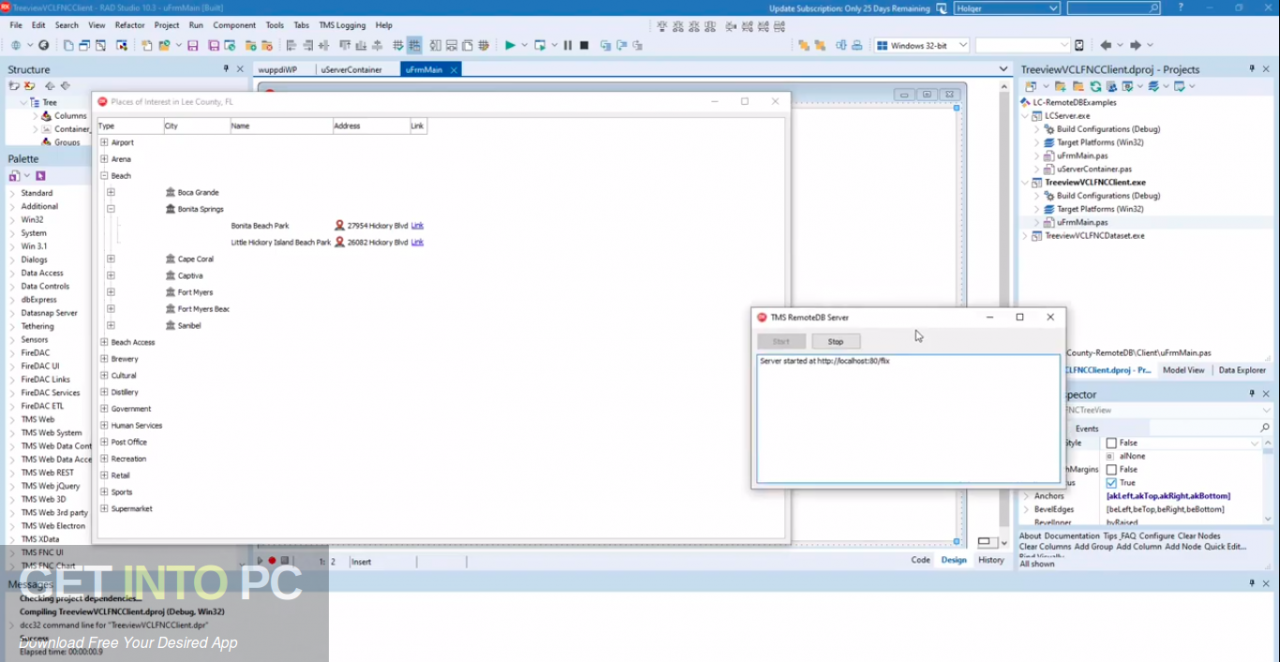
Task: Click Delete item icon in Structure toolbar
Action: tap(29, 86)
